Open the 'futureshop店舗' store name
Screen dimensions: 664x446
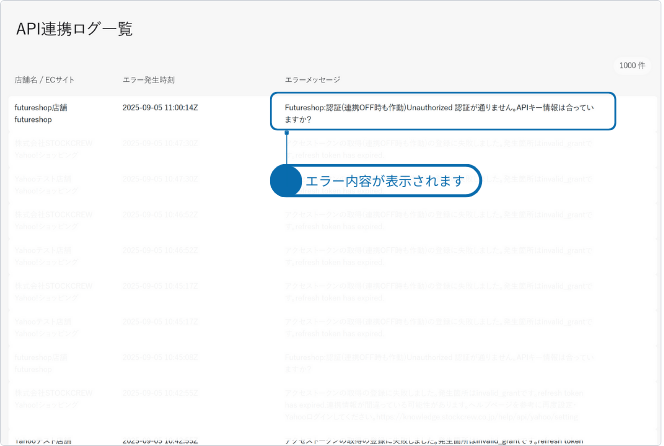coord(41,106)
